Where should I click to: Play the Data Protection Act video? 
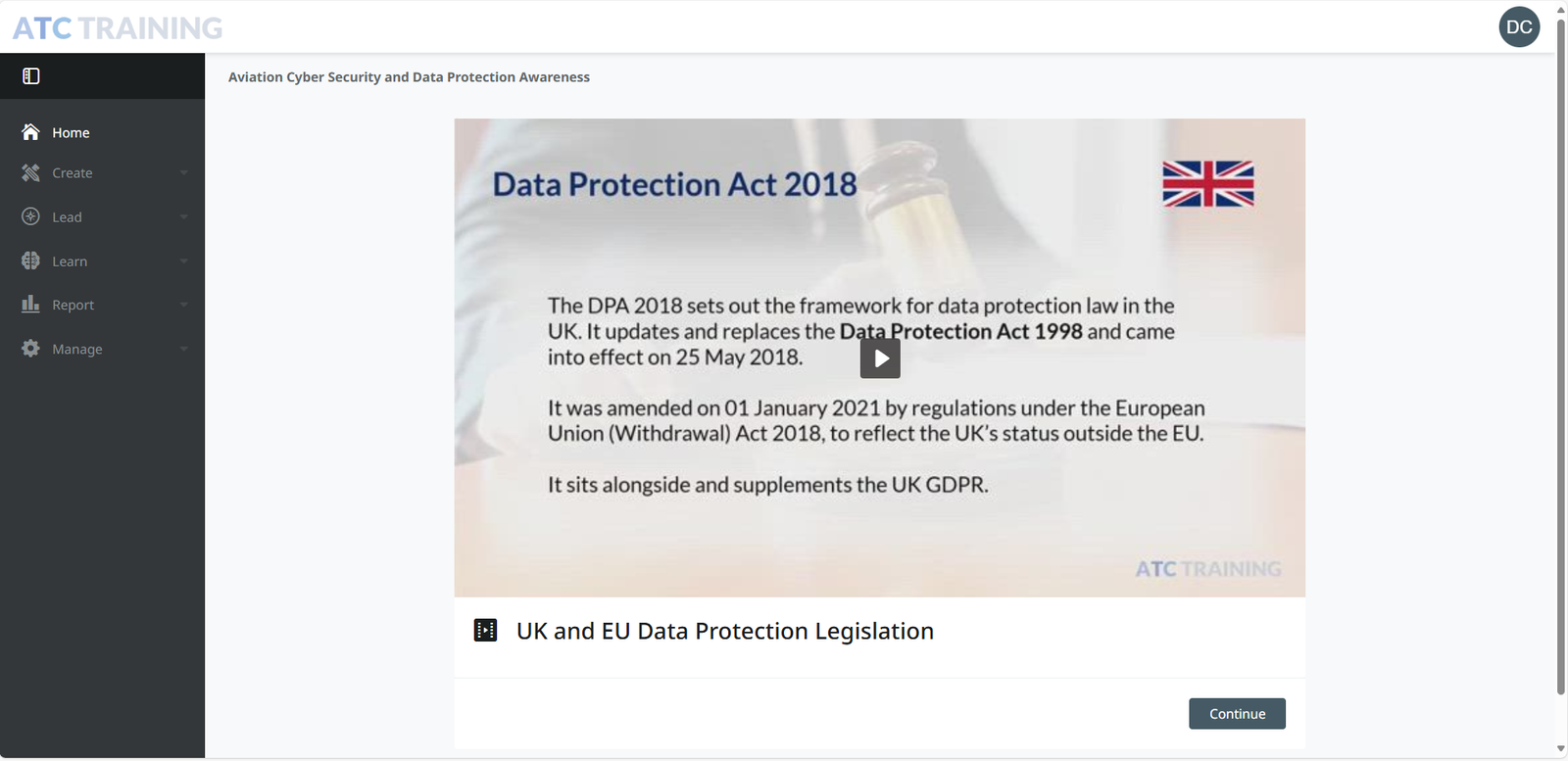880,358
